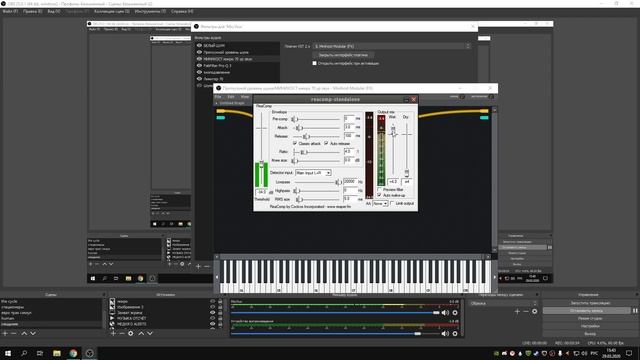Viewport: 640px width, 360px height.
Task: Switch to Chrome from the taskbar
Action: pyautogui.click(x=73, y=353)
